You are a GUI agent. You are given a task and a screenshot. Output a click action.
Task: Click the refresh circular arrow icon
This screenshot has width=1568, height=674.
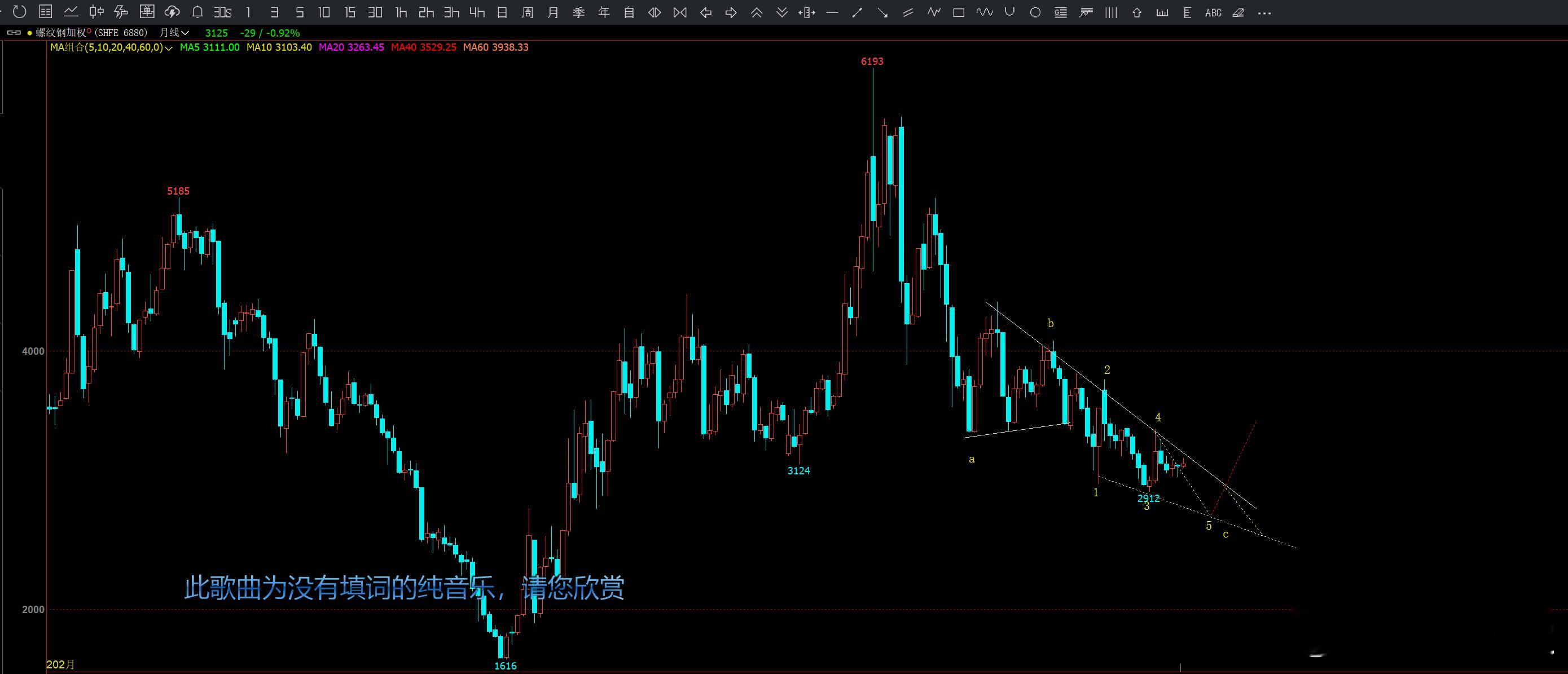click(x=20, y=12)
